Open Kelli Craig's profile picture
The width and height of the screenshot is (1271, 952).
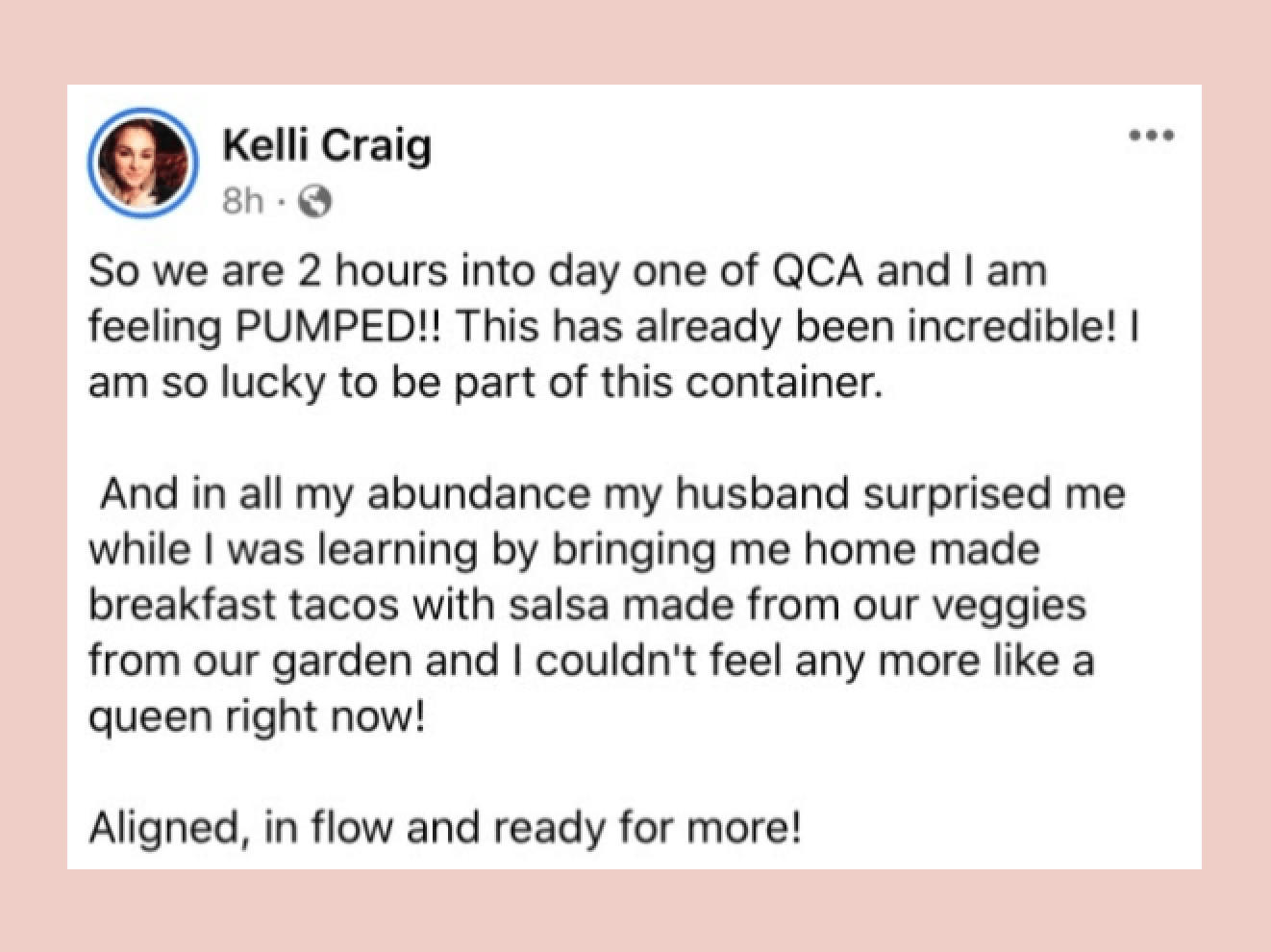tap(143, 163)
